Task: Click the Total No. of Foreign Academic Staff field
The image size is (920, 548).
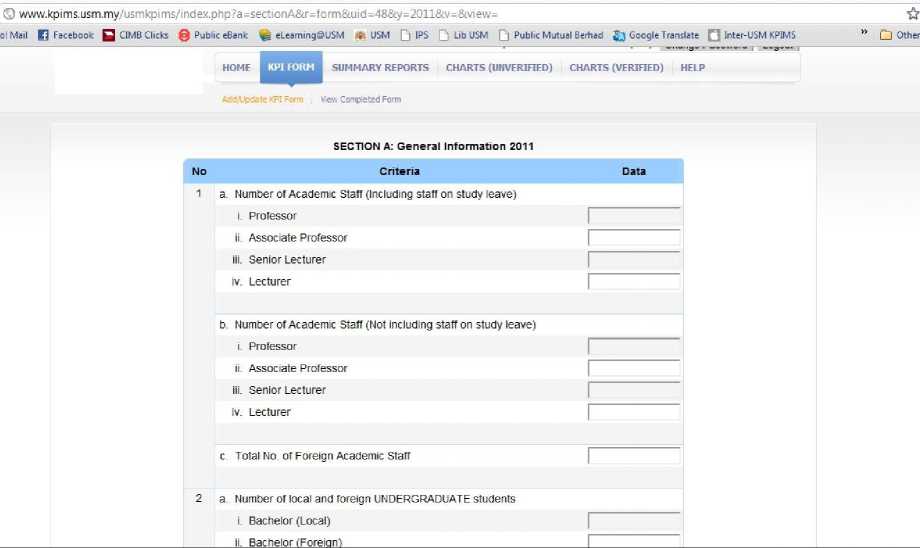Action: [634, 456]
